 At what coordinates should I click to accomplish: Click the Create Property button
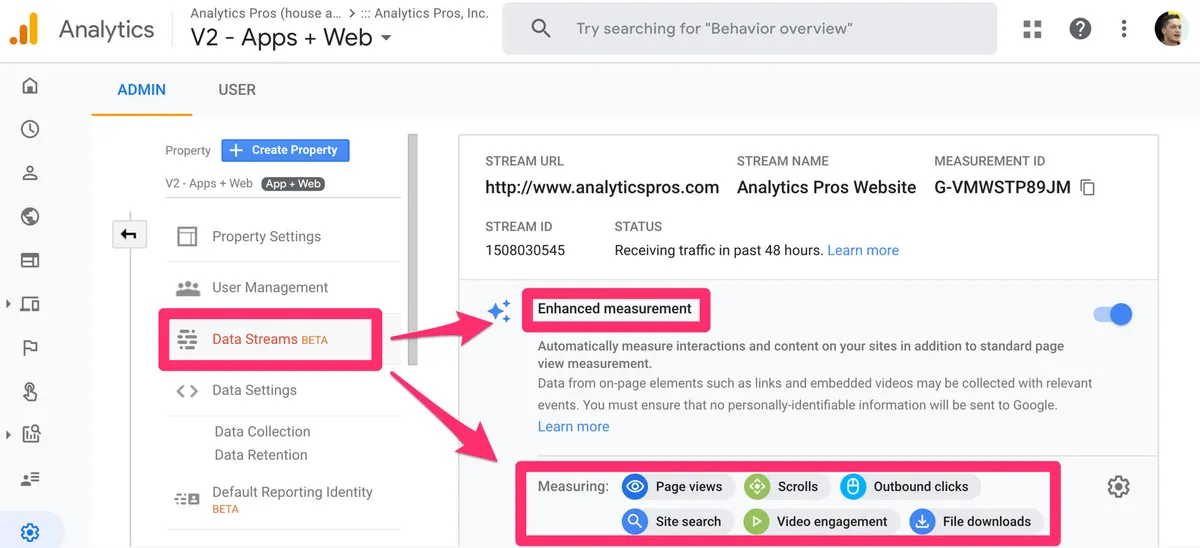click(285, 150)
